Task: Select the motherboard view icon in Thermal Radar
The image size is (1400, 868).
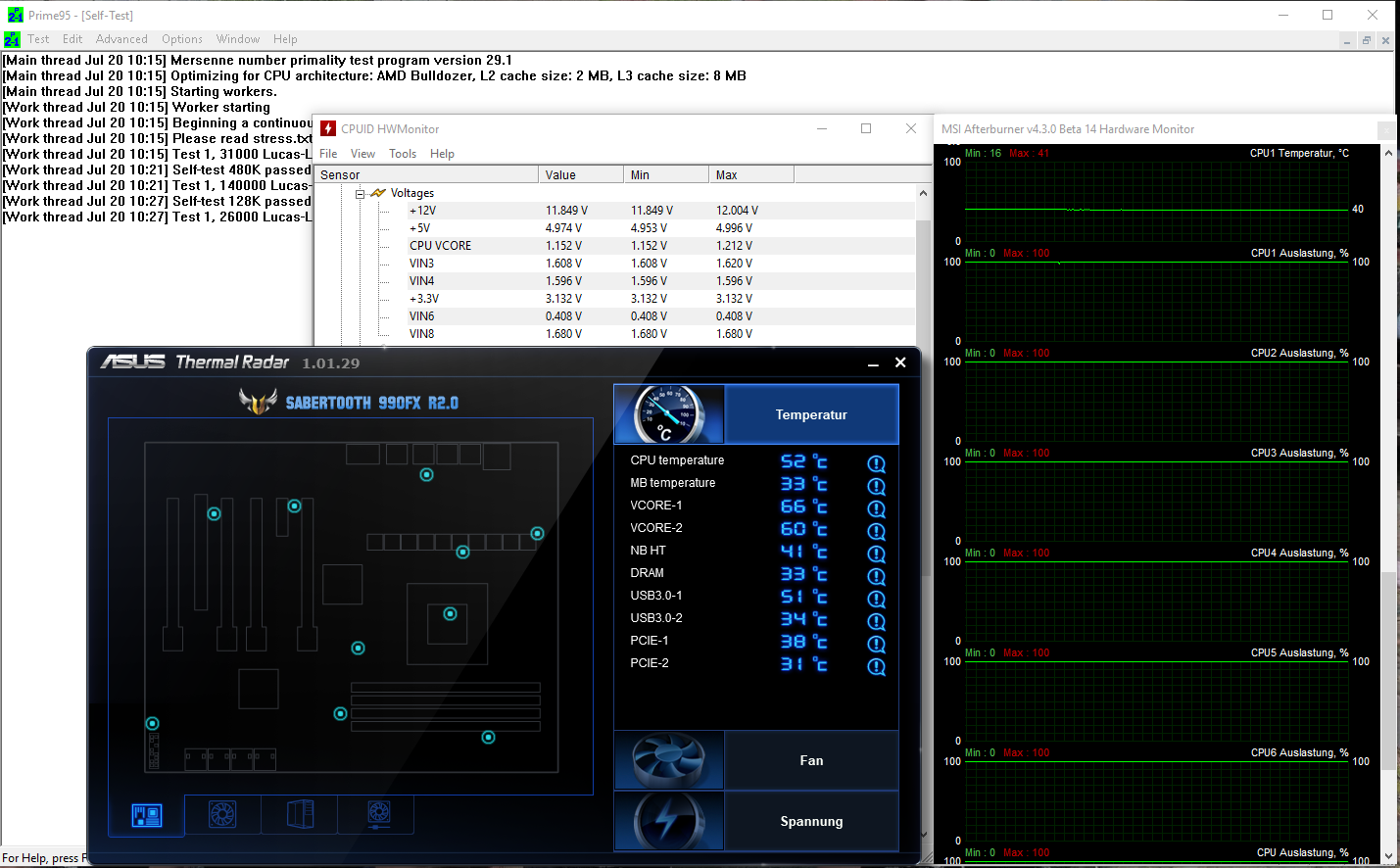Action: [147, 815]
